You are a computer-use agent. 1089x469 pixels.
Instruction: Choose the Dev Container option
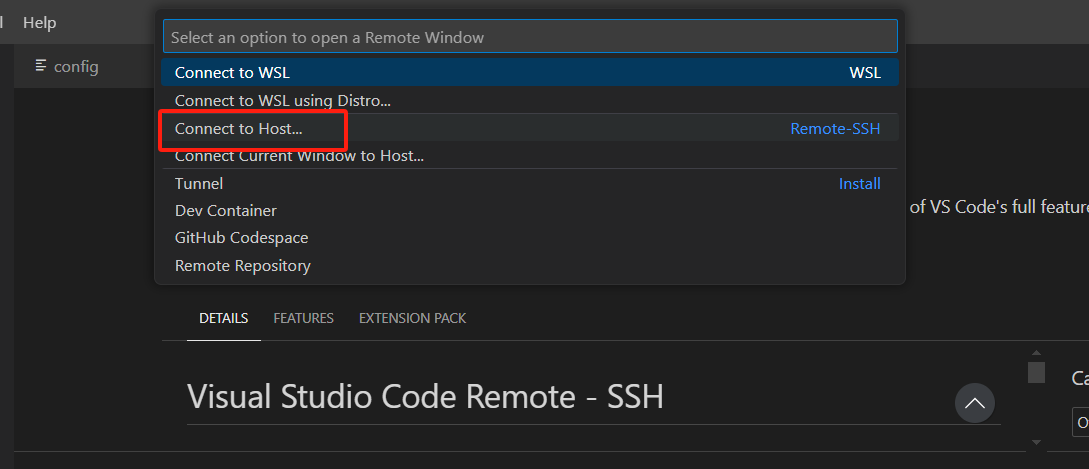530,211
